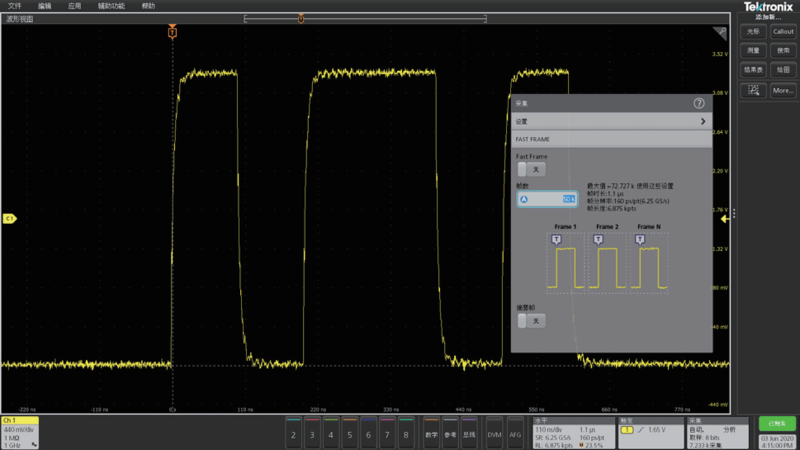Image resolution: width=800 pixels, height=450 pixels.
Task: Click the orange trigger position marker
Action: [x=172, y=33]
